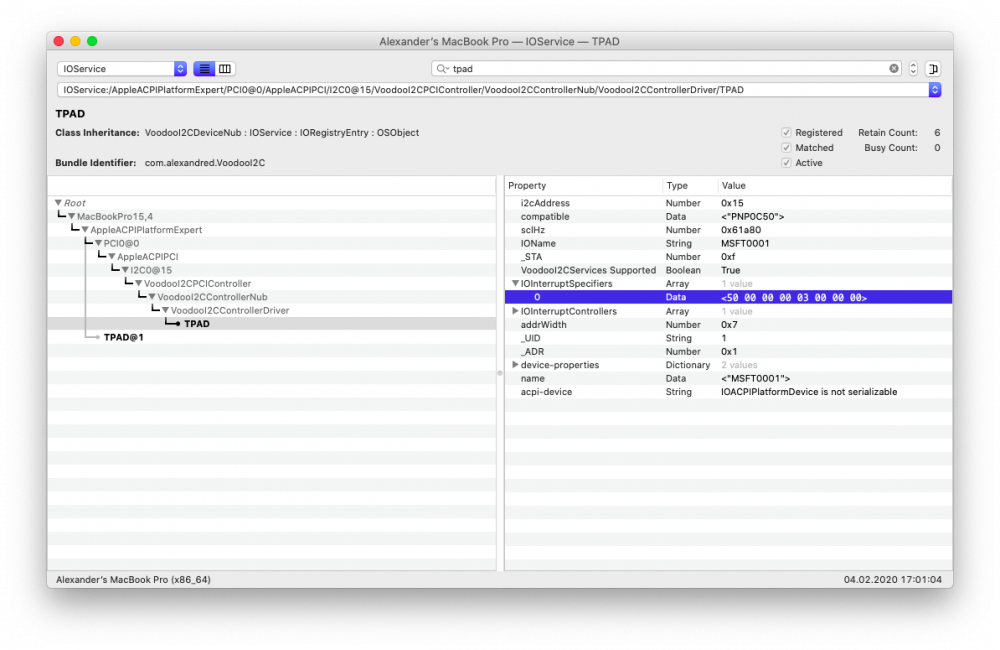Select the TPAD@1 tree entry
Image resolution: width=1000 pixels, height=650 pixels.
(x=124, y=337)
